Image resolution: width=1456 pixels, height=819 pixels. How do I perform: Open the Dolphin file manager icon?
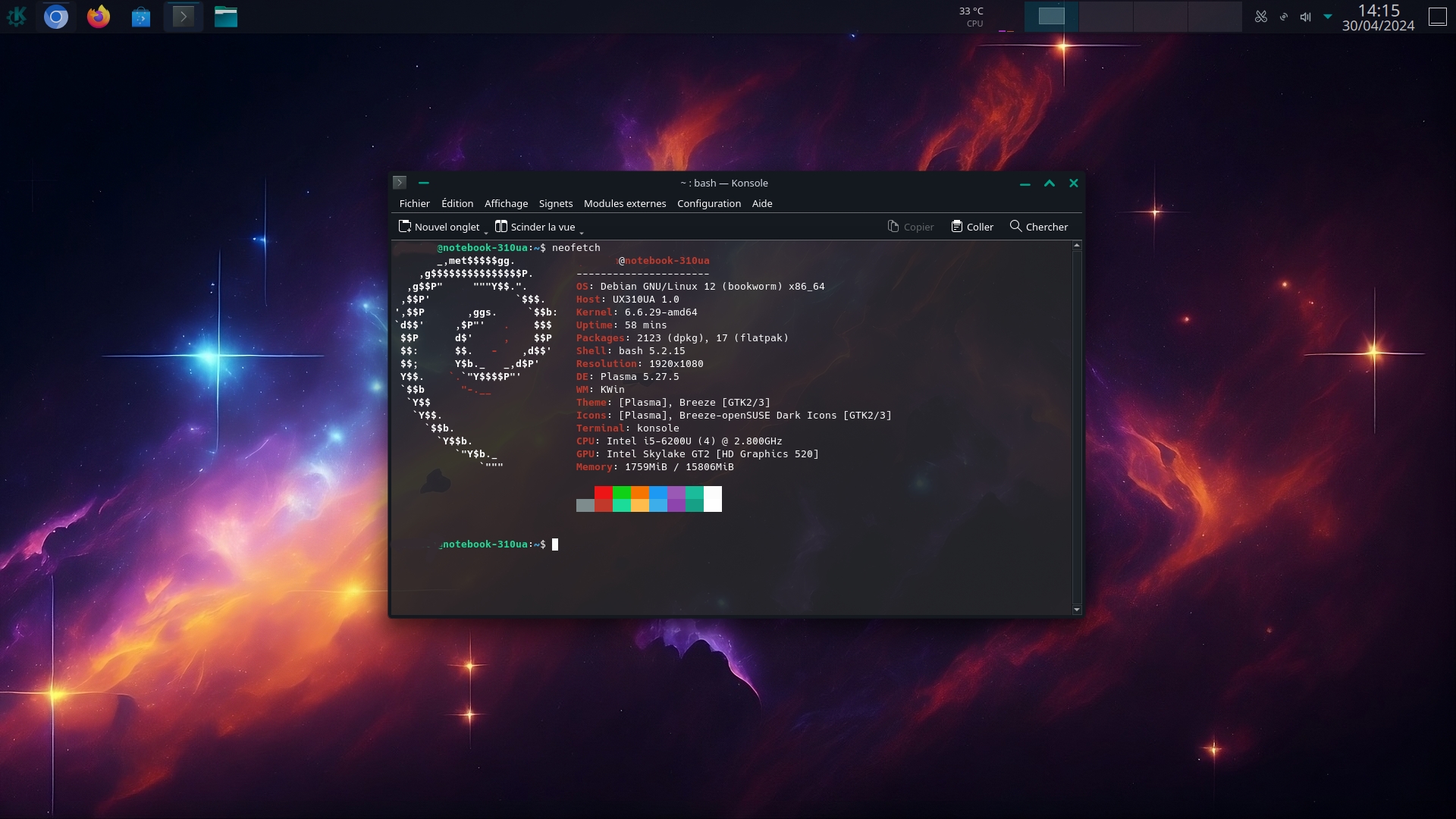click(x=225, y=16)
